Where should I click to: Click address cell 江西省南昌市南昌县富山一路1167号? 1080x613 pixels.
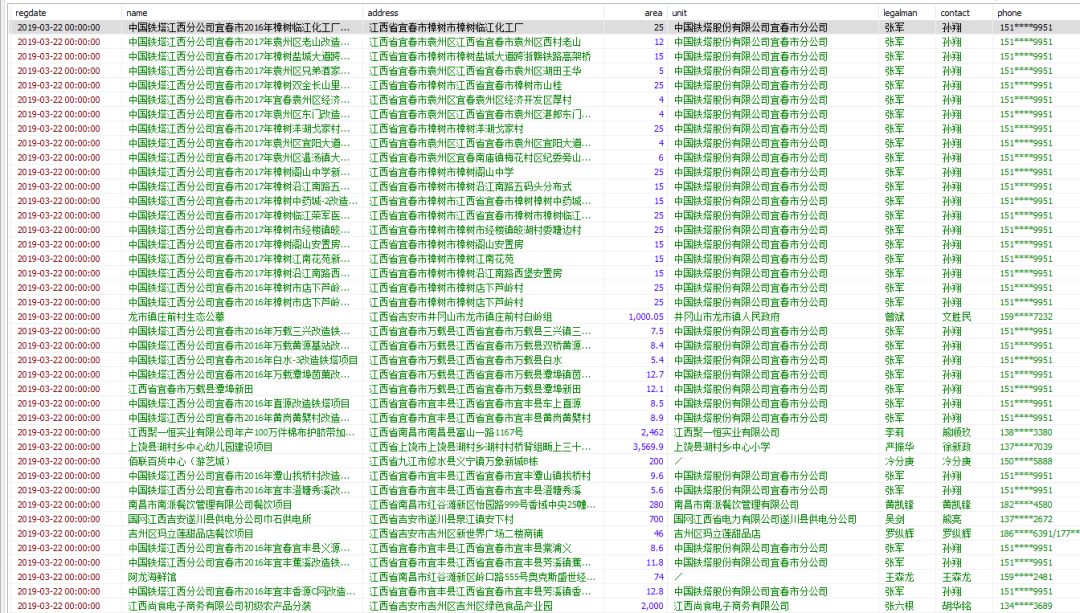point(446,433)
